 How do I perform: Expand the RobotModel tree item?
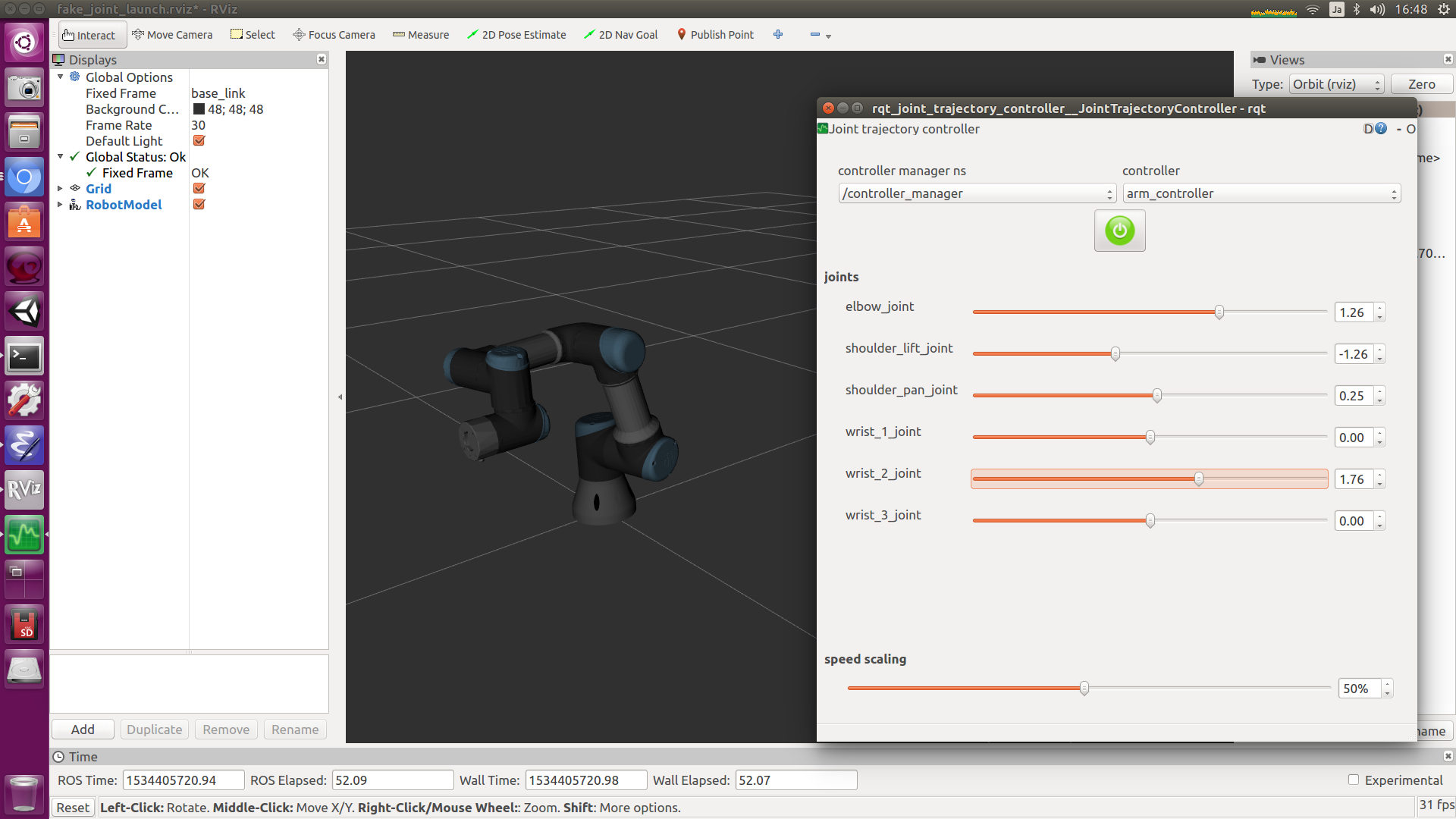[x=60, y=205]
